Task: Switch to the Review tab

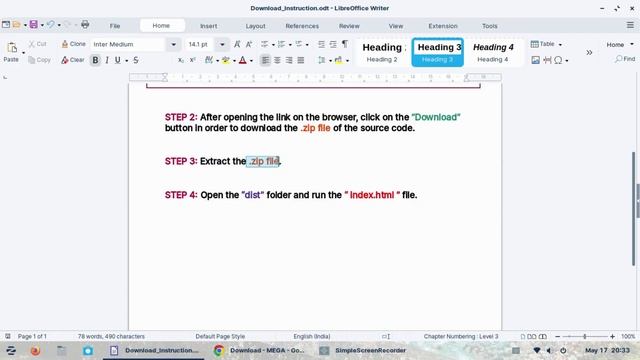Action: point(349,26)
